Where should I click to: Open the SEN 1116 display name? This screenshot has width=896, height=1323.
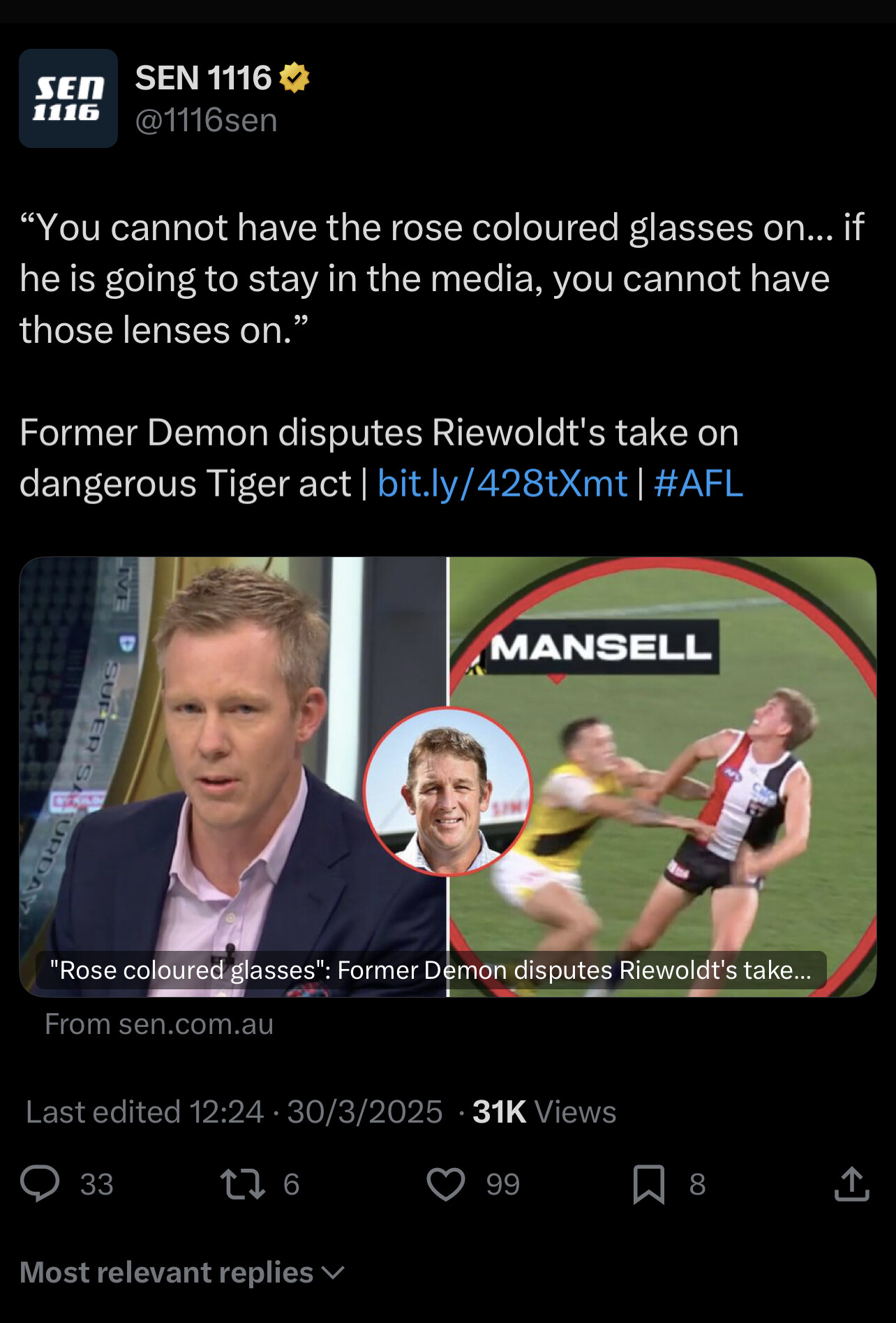tap(203, 77)
